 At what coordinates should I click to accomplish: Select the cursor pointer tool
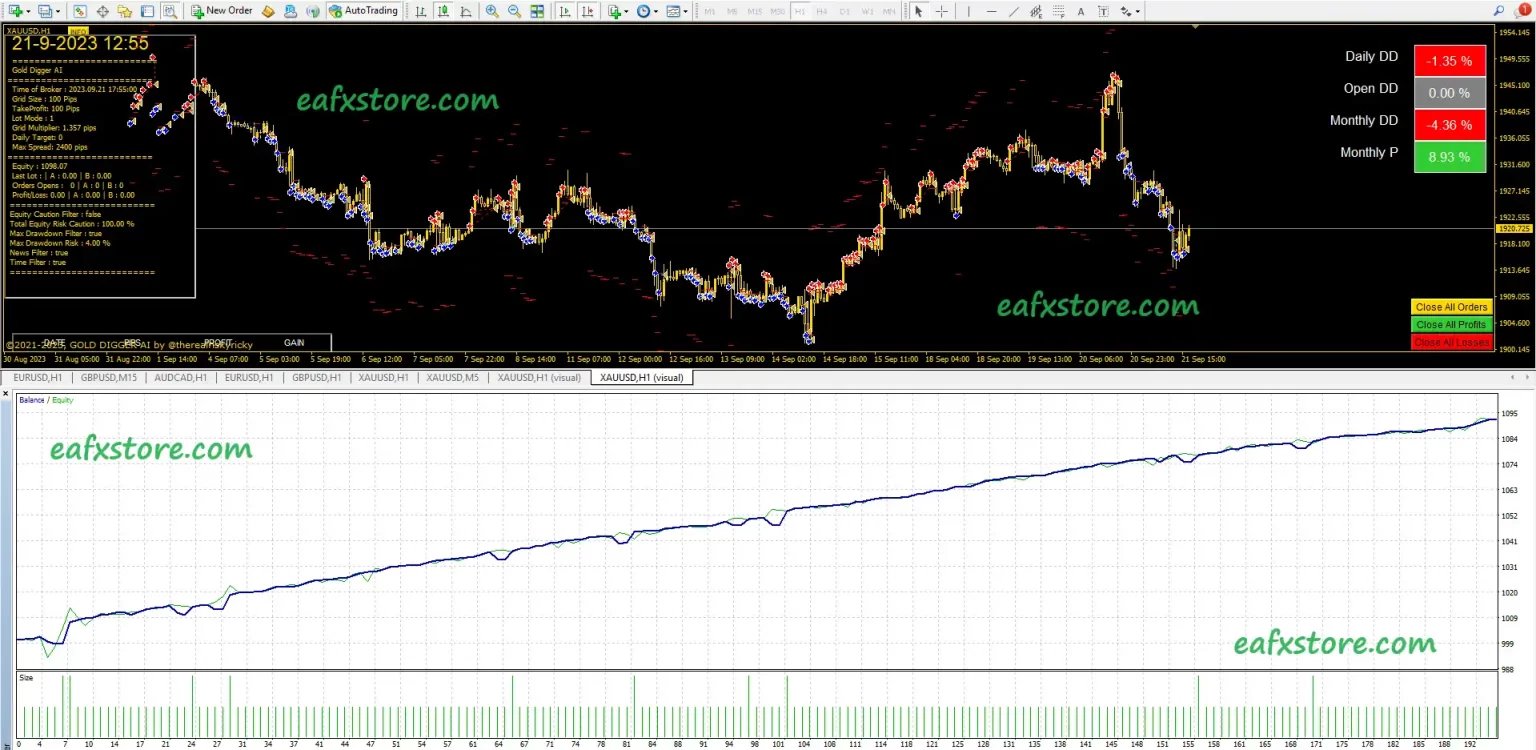918,11
